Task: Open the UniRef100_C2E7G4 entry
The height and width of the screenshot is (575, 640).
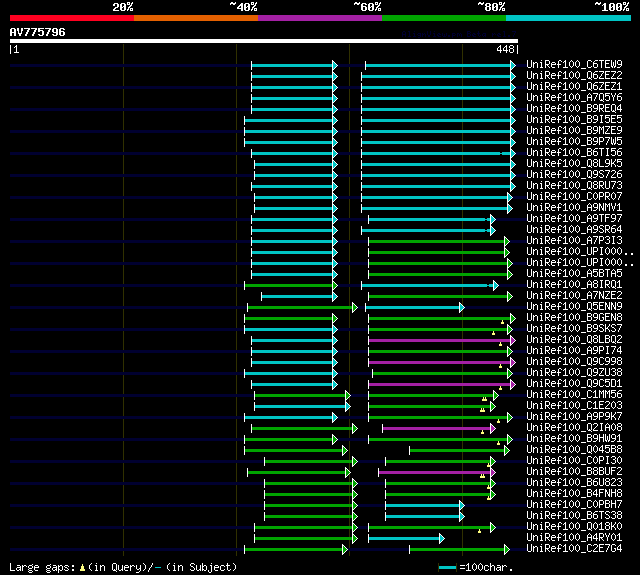Action: coord(574,549)
